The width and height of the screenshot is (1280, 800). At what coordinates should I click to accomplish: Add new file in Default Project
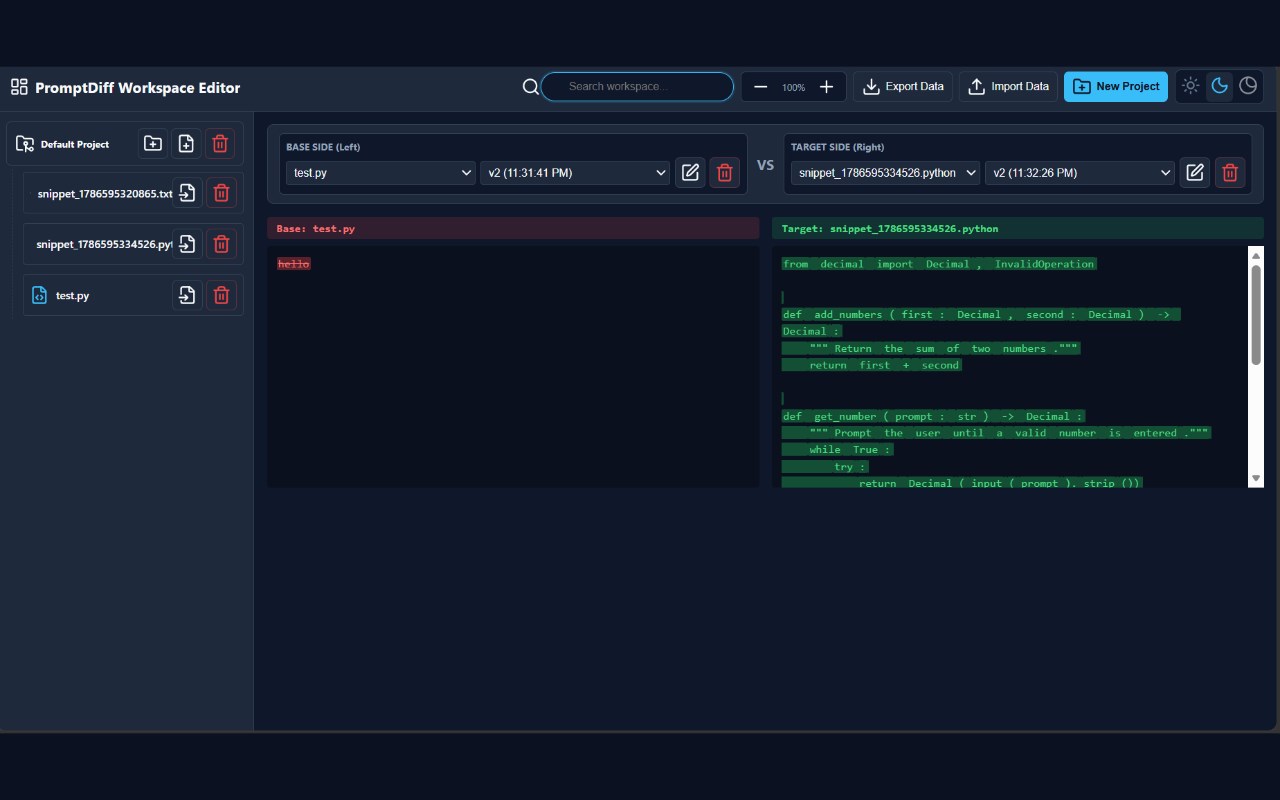coord(186,144)
